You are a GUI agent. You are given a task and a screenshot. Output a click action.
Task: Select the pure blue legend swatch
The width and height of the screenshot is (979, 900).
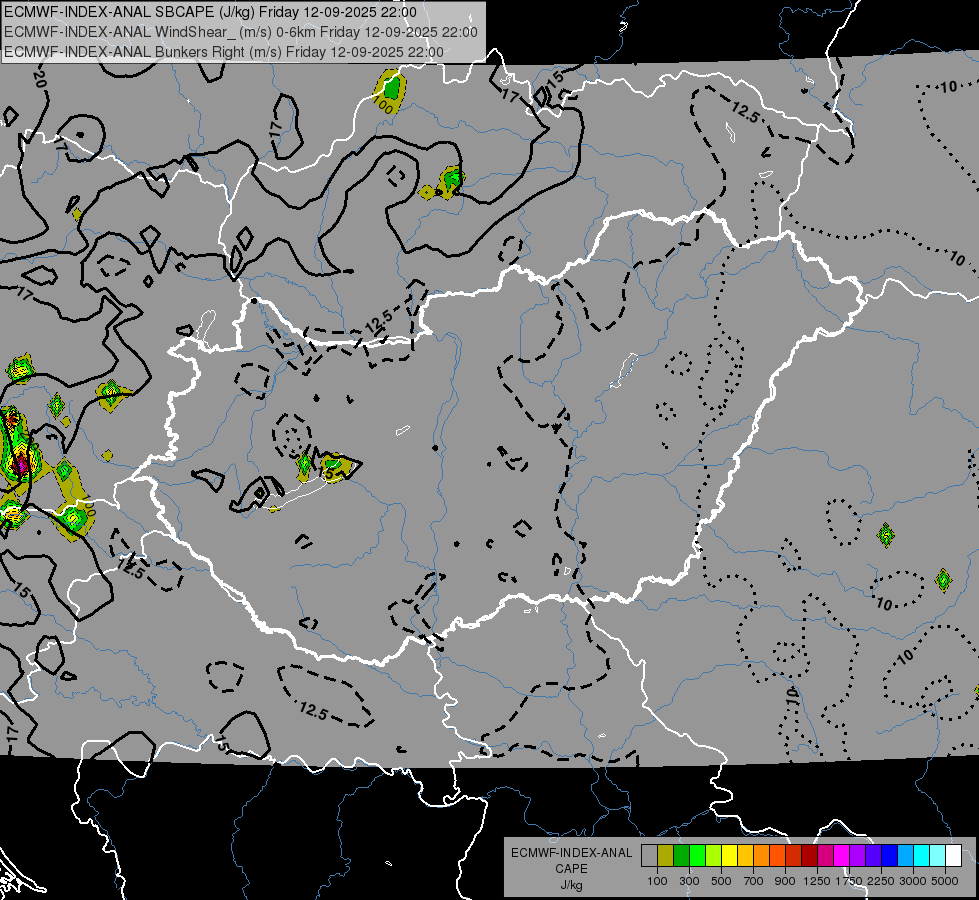point(890,855)
